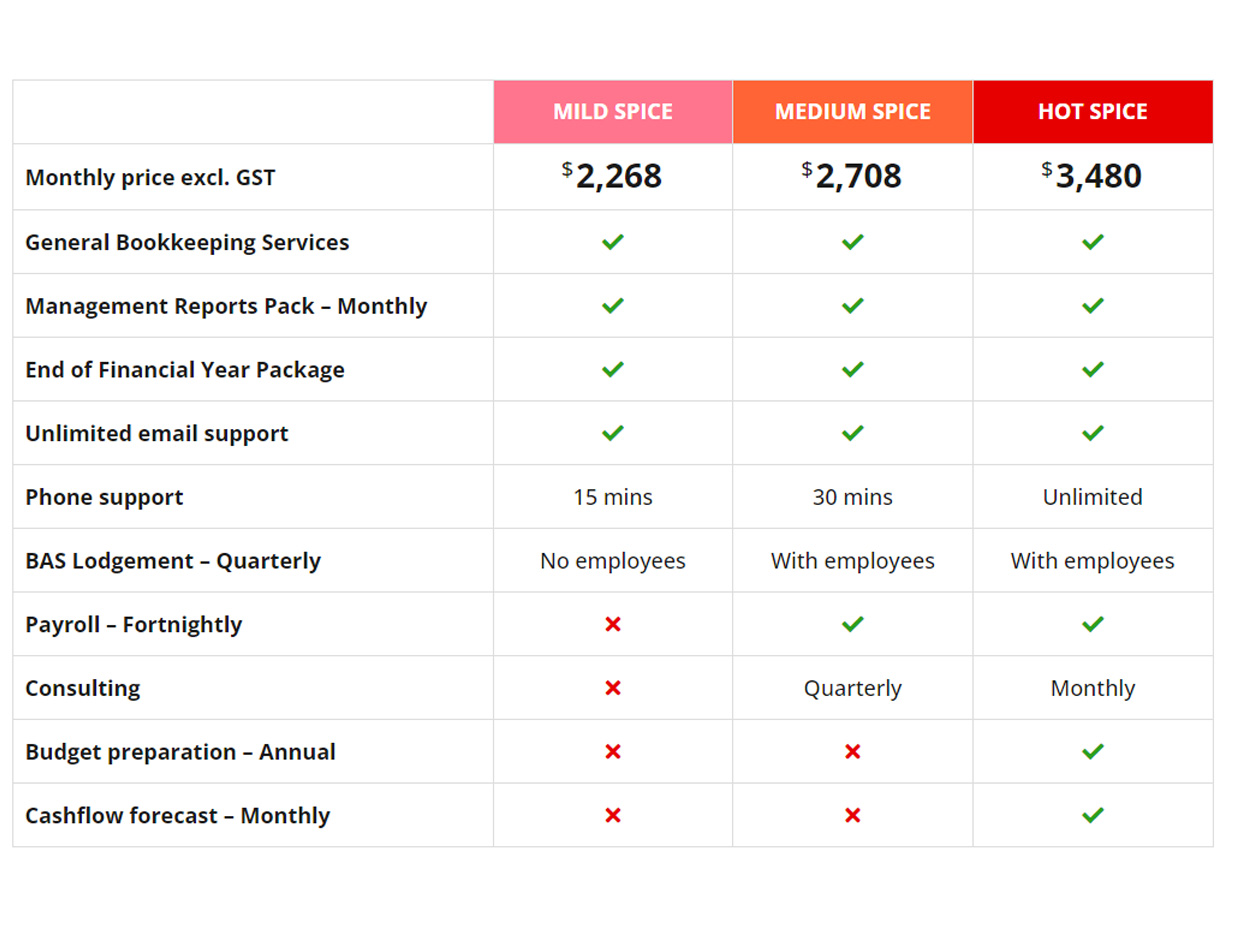1238x928 pixels.
Task: Click Hot Spice Unlimited email support checkmark
Action: [1093, 433]
